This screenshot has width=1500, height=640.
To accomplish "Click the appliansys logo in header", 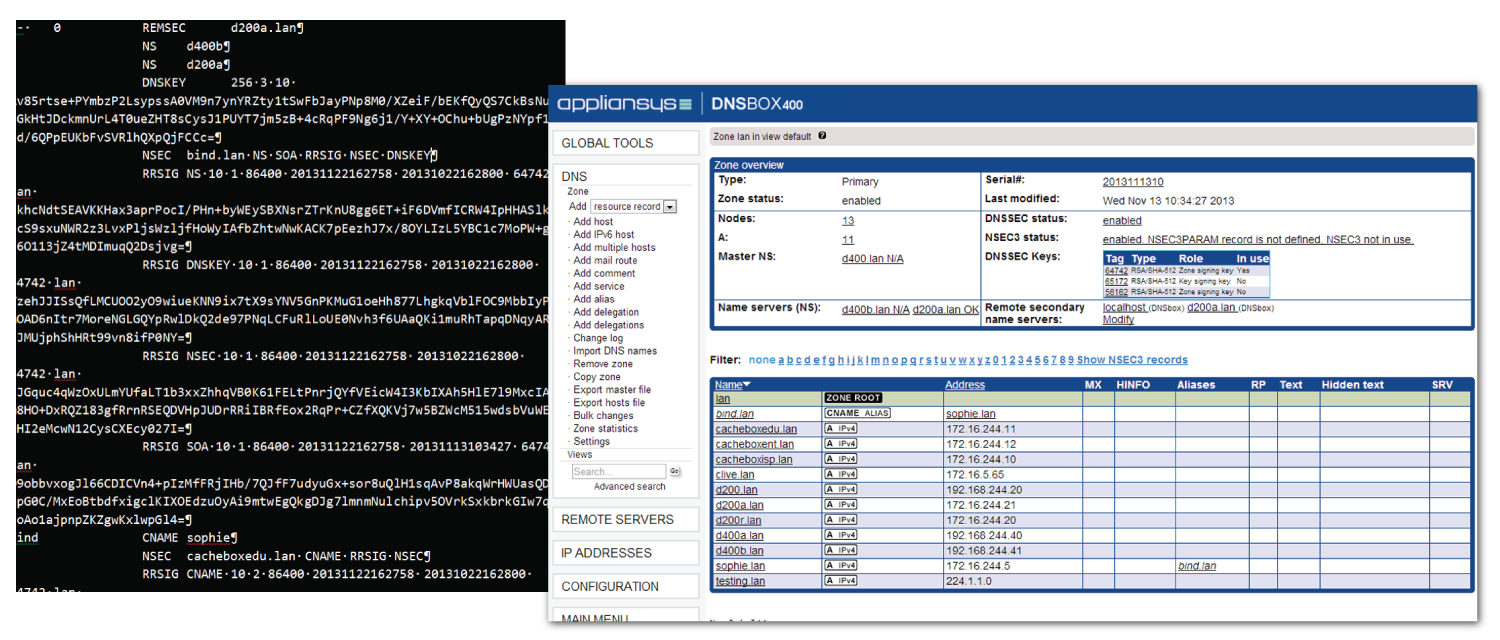I will click(624, 104).
